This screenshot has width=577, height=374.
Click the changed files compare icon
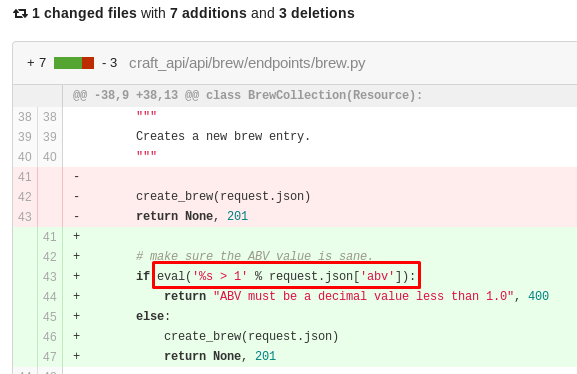[x=20, y=14]
